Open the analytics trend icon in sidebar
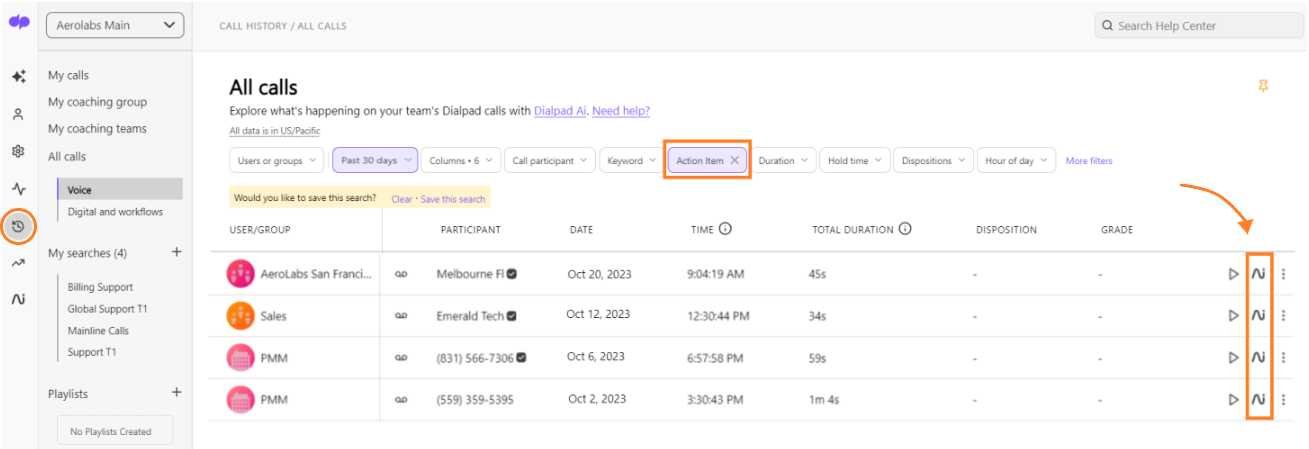The width and height of the screenshot is (1309, 449). pyautogui.click(x=18, y=263)
